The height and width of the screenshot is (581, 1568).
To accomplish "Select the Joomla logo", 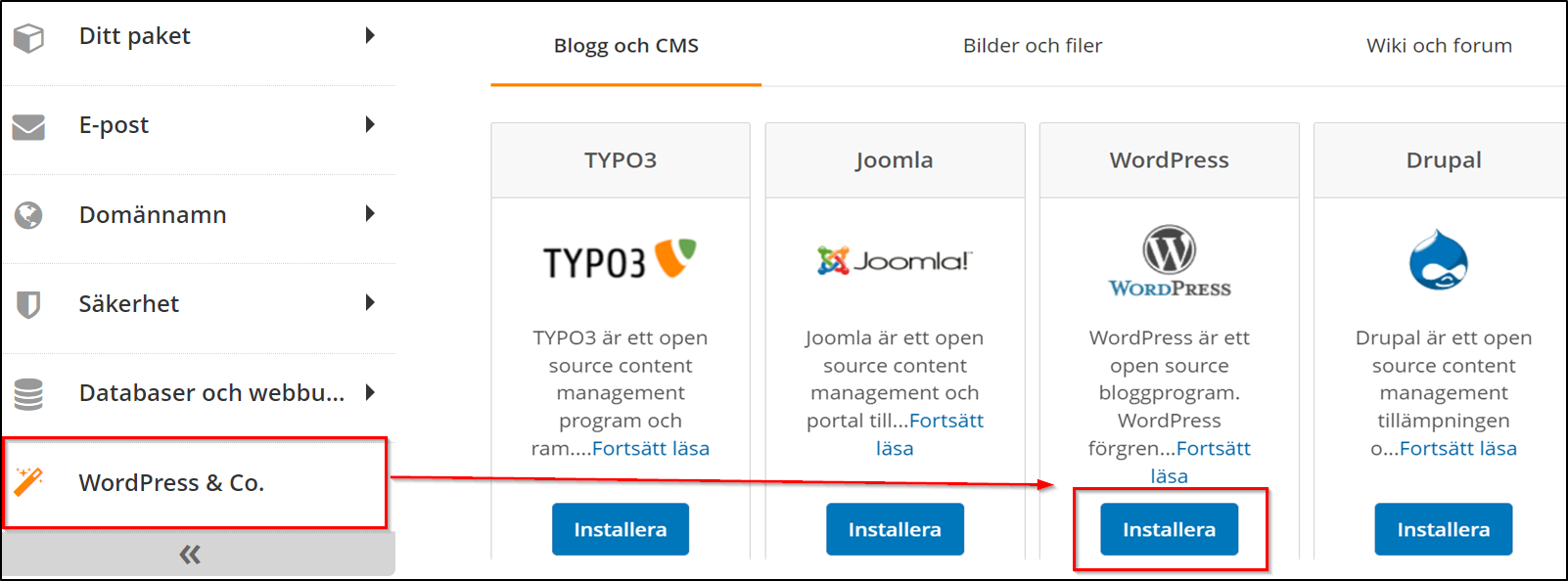I will click(893, 259).
